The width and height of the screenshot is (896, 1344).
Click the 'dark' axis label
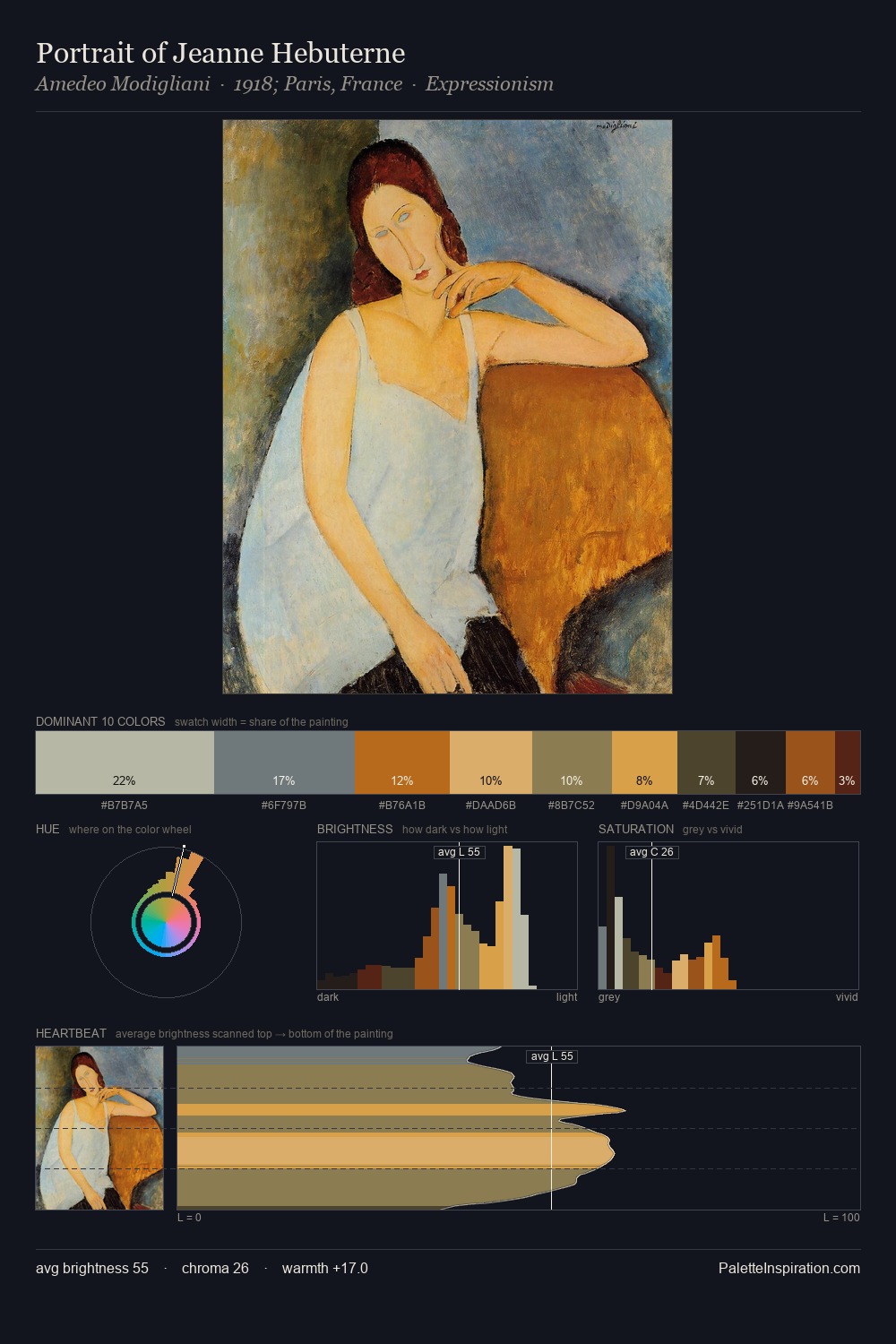coord(328,996)
